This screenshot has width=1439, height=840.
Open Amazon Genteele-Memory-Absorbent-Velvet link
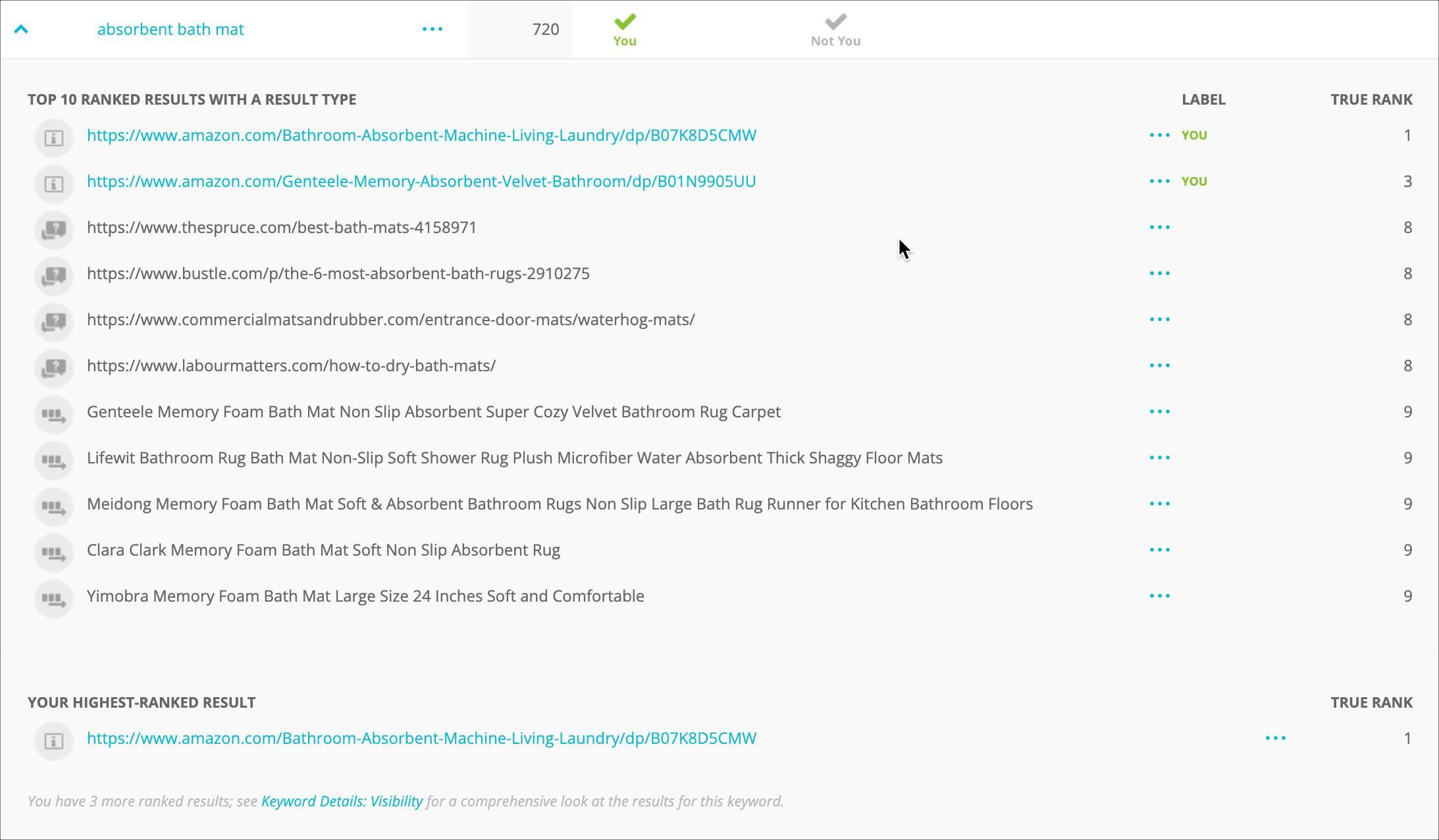(421, 181)
